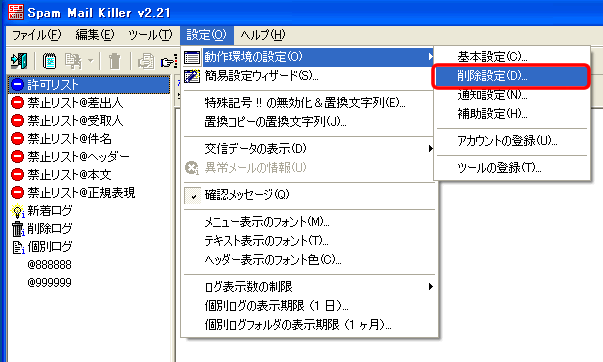Click the grey X icon beside 異常メールの情報
Viewport: 603px width, 362px height.
click(x=192, y=168)
